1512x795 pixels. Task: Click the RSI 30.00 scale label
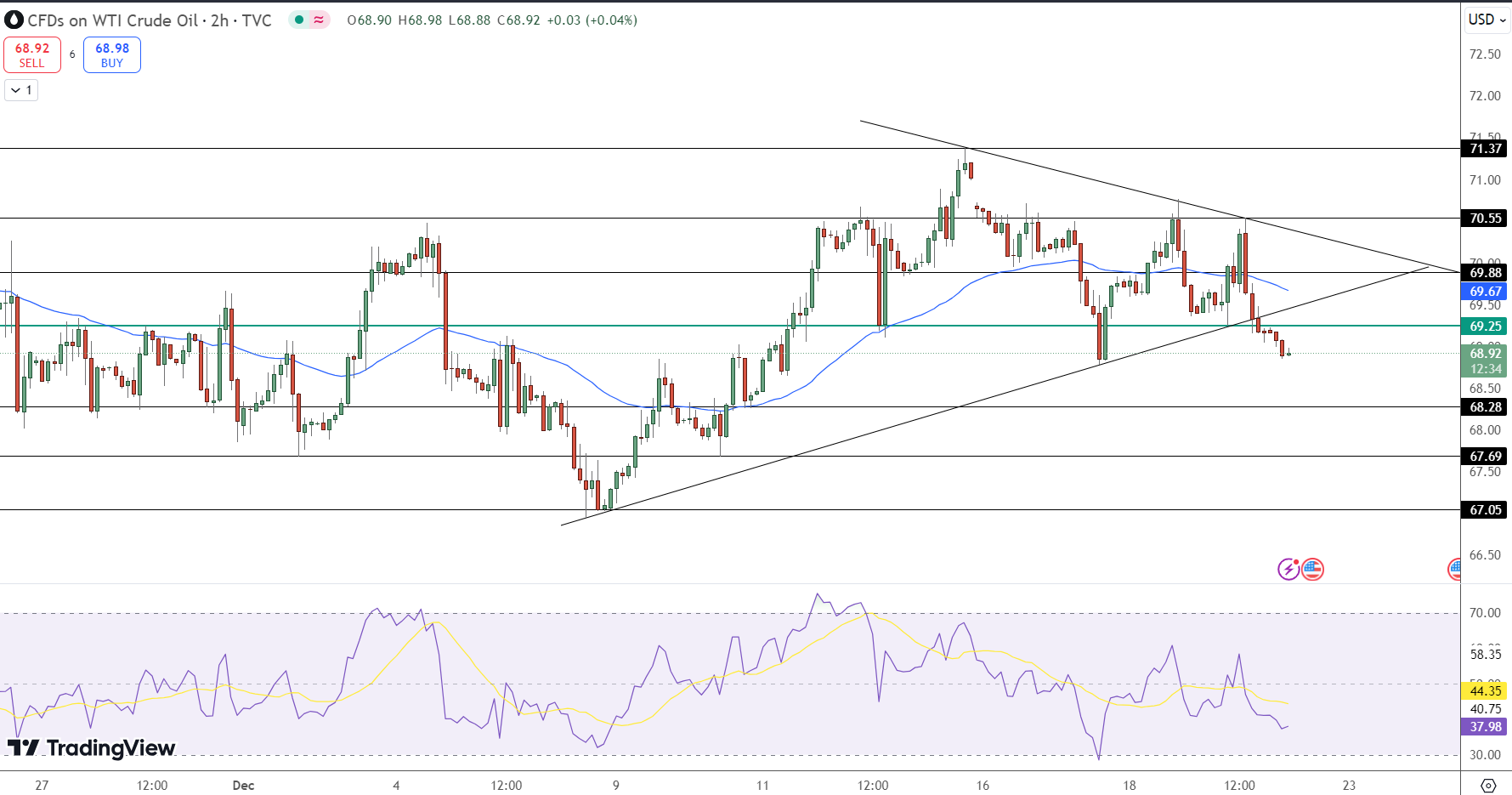1485,755
